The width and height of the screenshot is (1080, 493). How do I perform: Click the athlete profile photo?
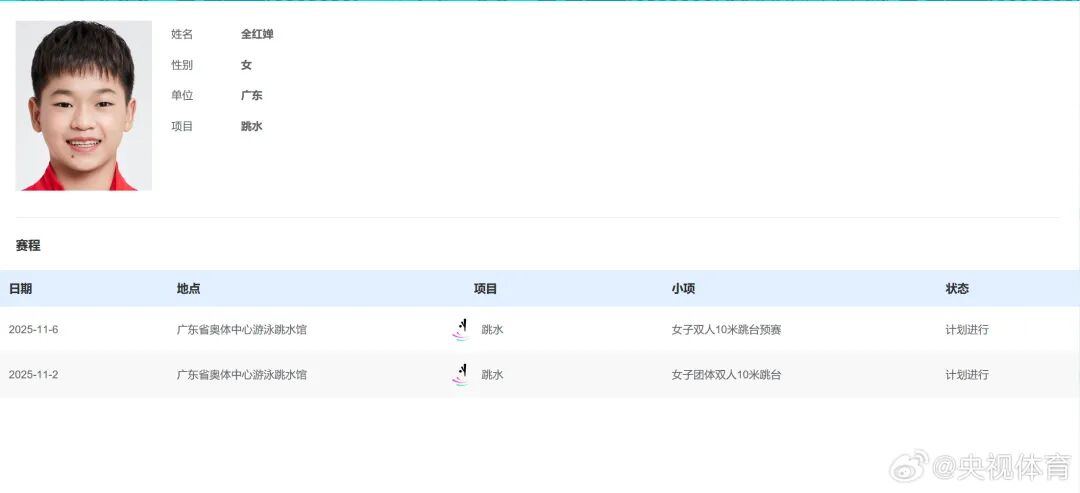click(x=84, y=105)
